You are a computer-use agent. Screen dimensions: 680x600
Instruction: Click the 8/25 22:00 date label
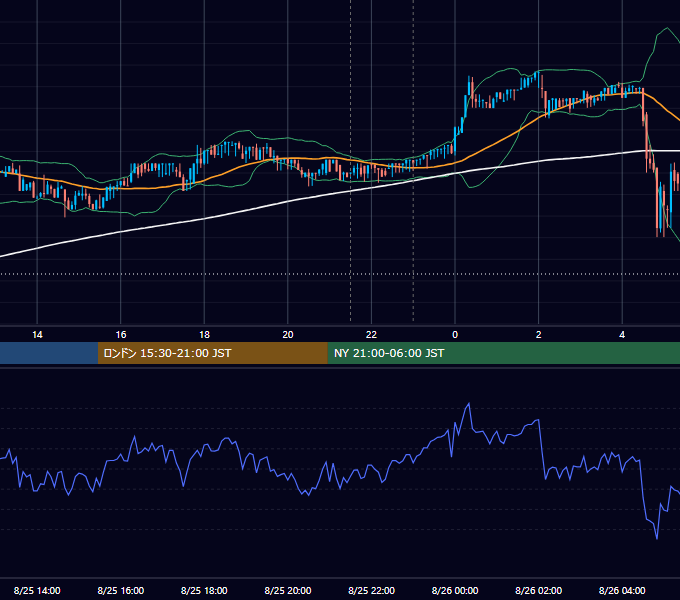tap(371, 590)
